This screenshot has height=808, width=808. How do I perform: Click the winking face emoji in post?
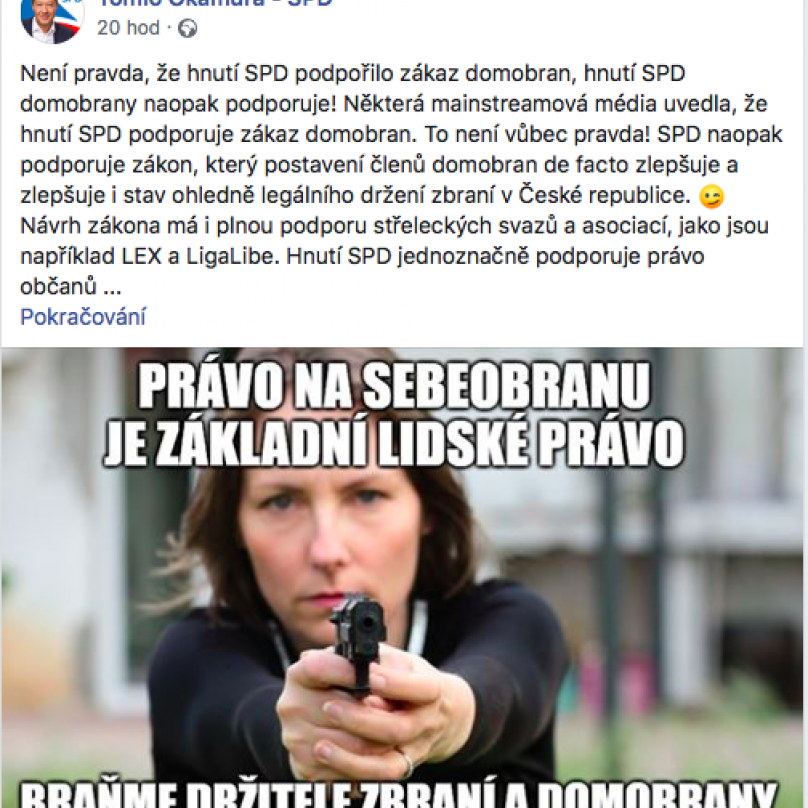click(x=712, y=196)
